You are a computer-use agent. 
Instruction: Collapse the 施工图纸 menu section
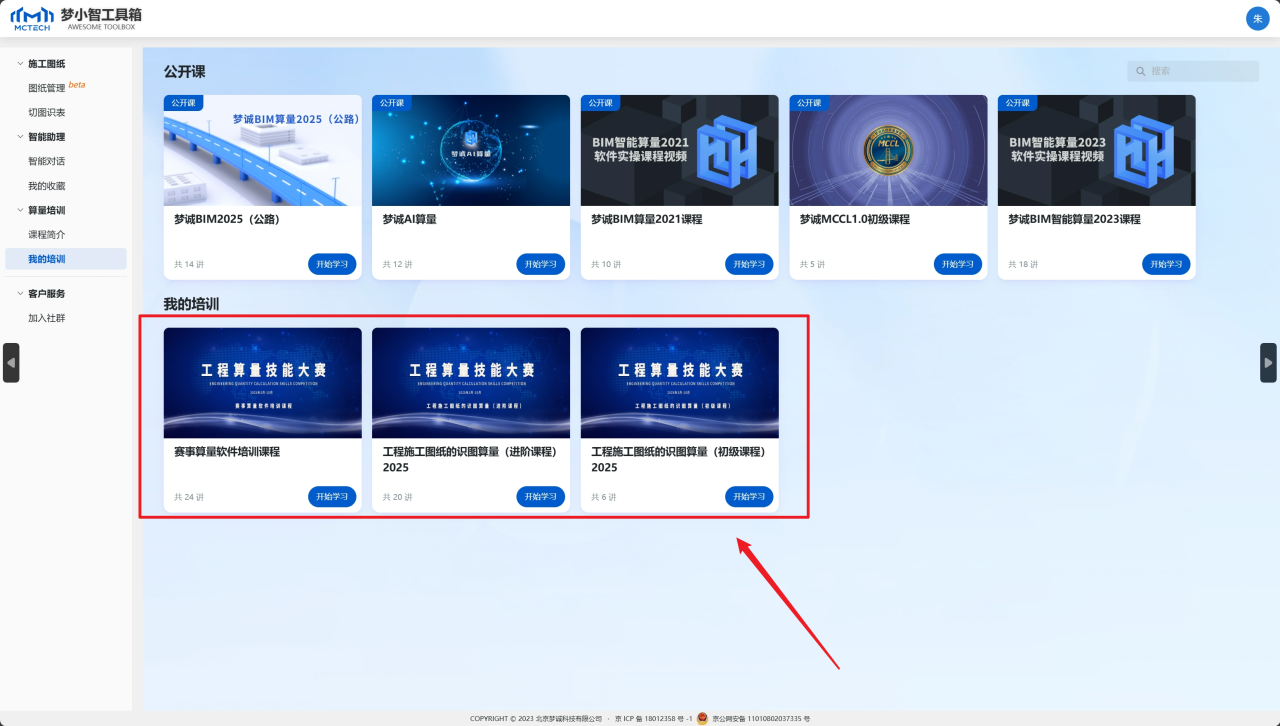pyautogui.click(x=20, y=64)
